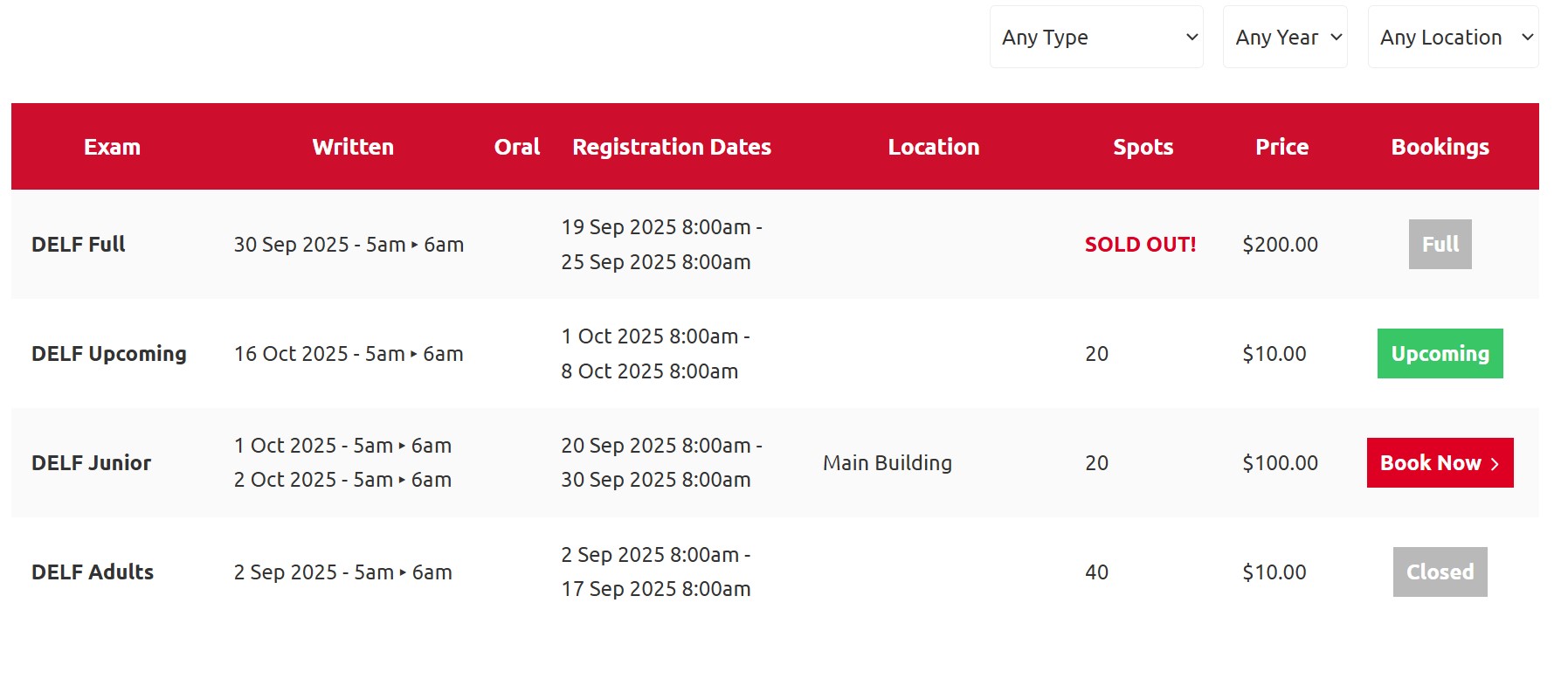Expand the Any Year filter dropdown
Screen dimensions: 1568x693
1284,37
